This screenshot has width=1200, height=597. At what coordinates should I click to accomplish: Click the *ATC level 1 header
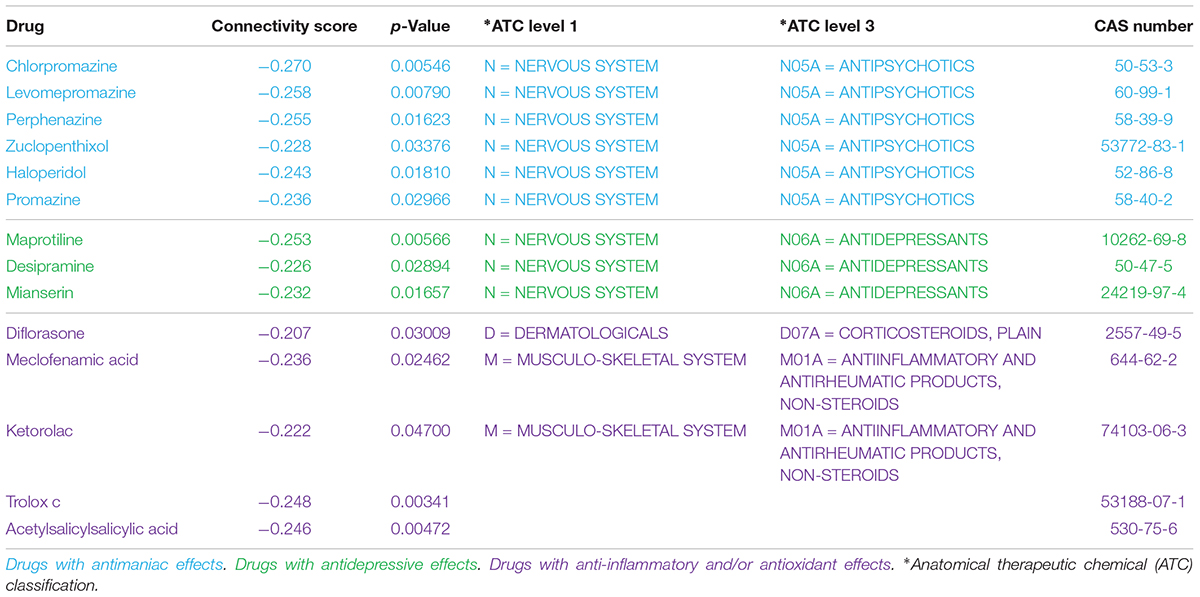(531, 26)
